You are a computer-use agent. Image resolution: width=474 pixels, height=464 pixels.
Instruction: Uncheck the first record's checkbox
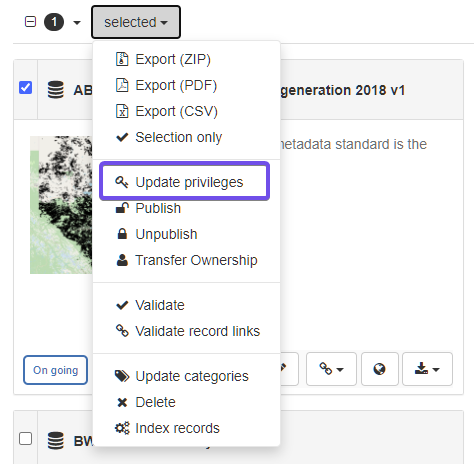(26, 88)
